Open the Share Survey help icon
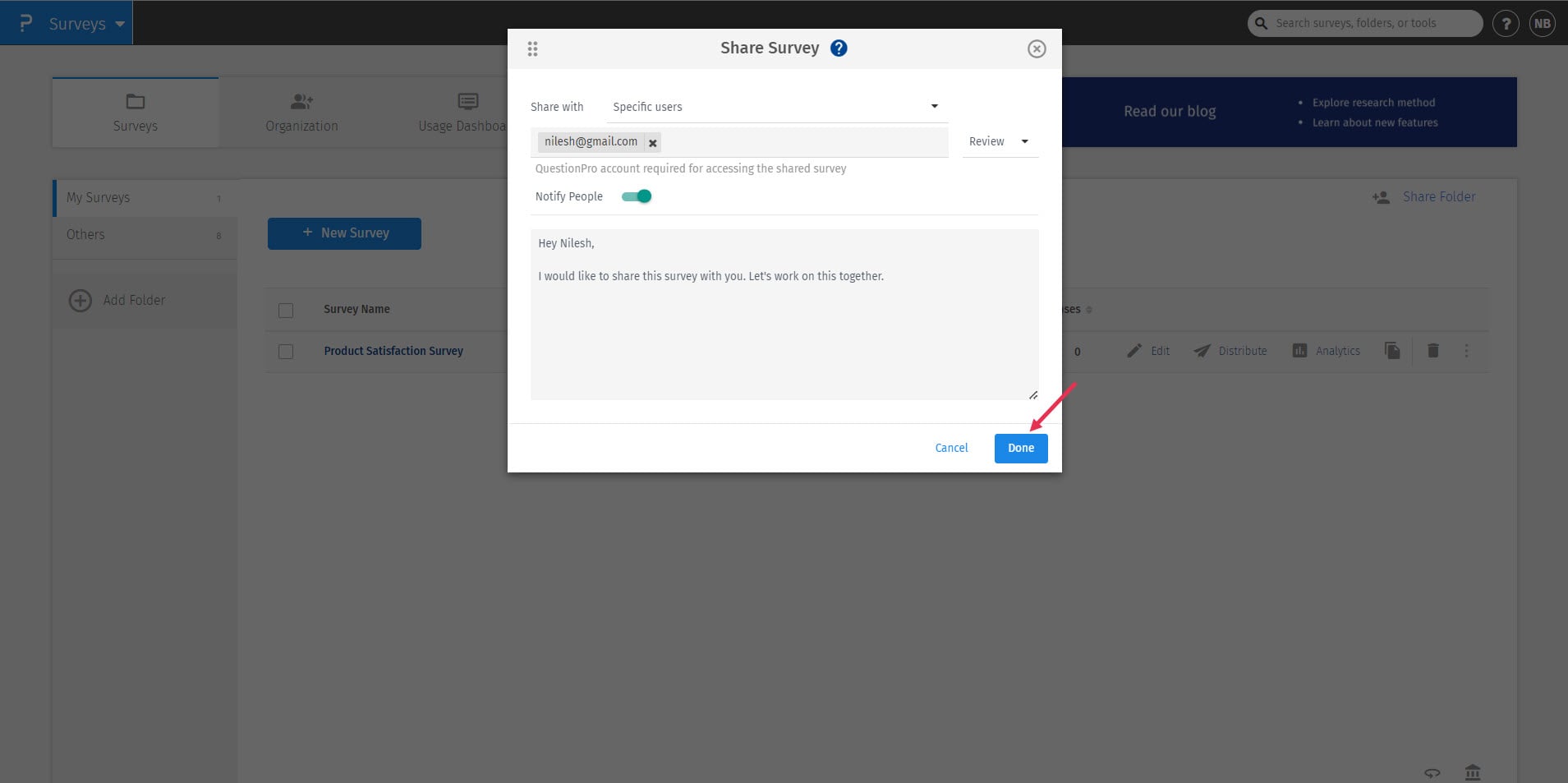Screen dimensions: 1568x783 click(839, 48)
